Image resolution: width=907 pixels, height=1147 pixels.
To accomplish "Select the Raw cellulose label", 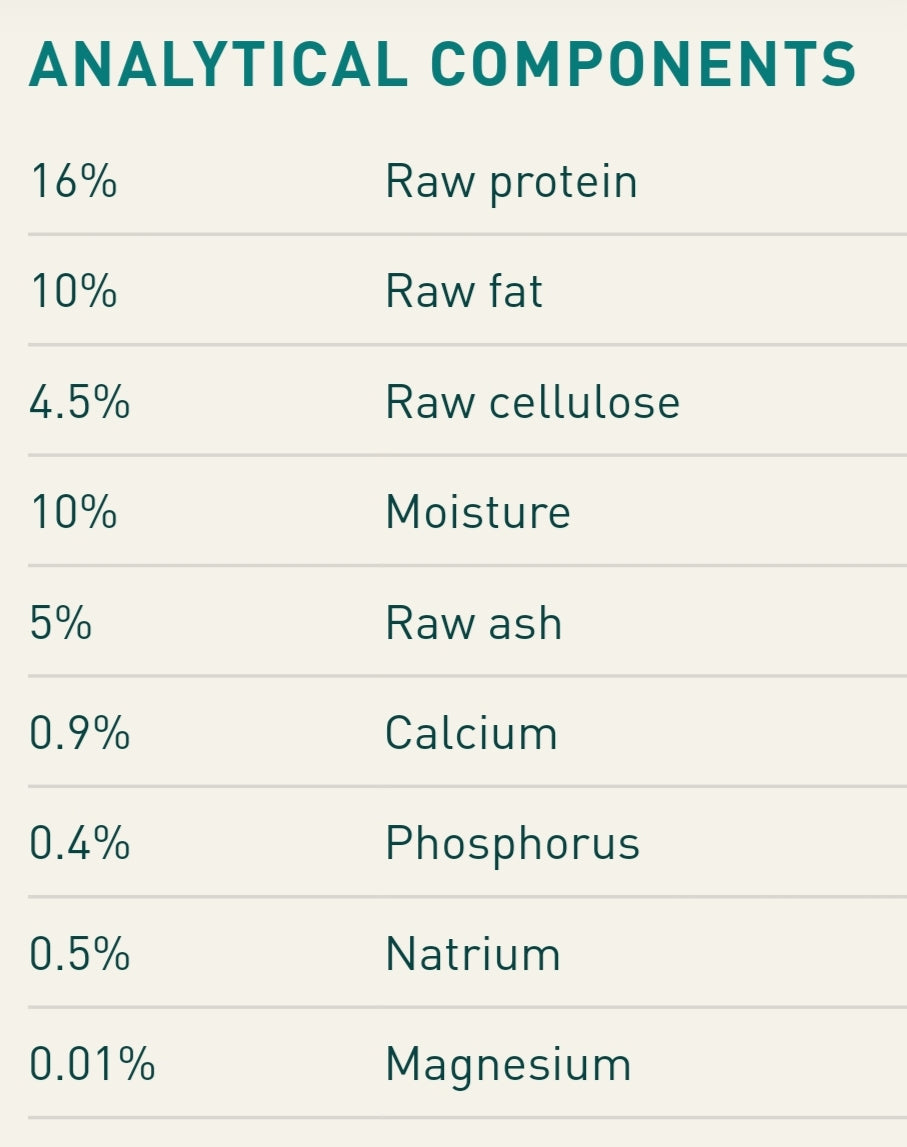I will pyautogui.click(x=532, y=403).
